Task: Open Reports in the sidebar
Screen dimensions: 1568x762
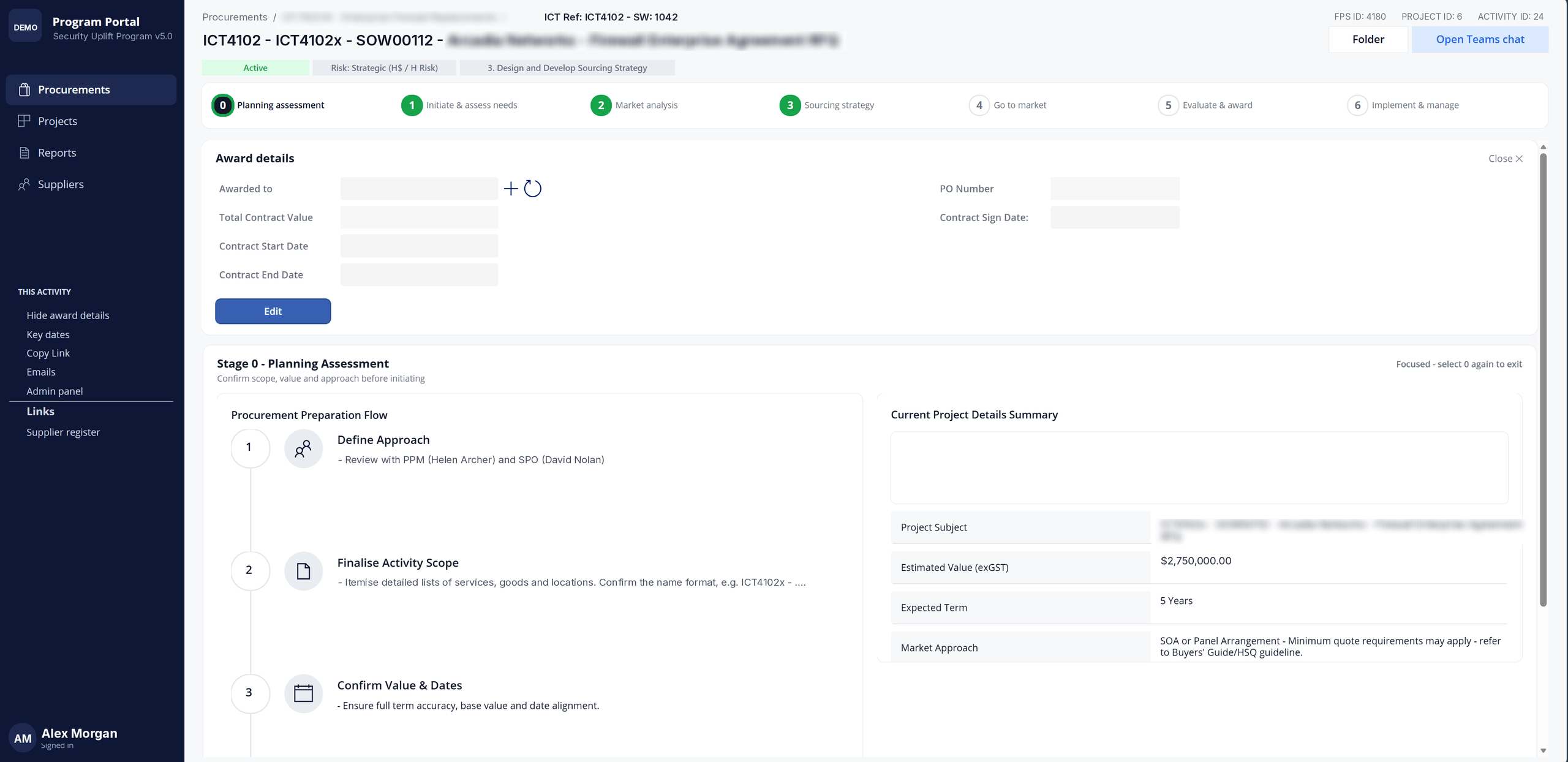Action: (x=91, y=153)
